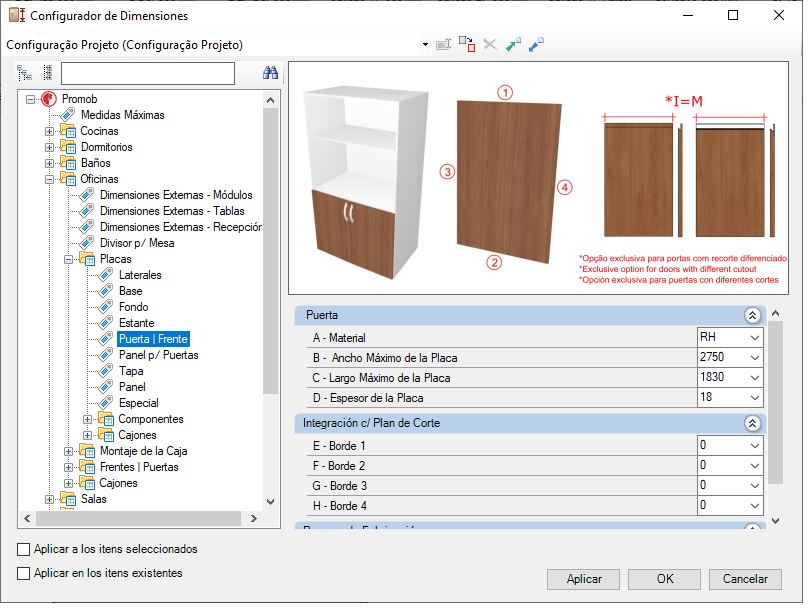
Task: Enable Aplicar en los itens existentes
Action: click(x=23, y=574)
